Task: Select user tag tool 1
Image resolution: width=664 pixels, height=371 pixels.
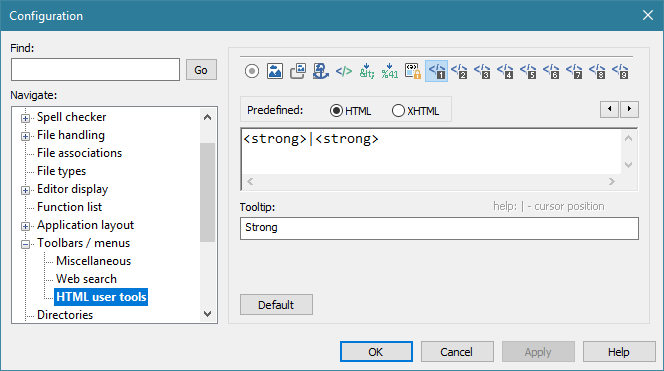Action: [x=437, y=71]
